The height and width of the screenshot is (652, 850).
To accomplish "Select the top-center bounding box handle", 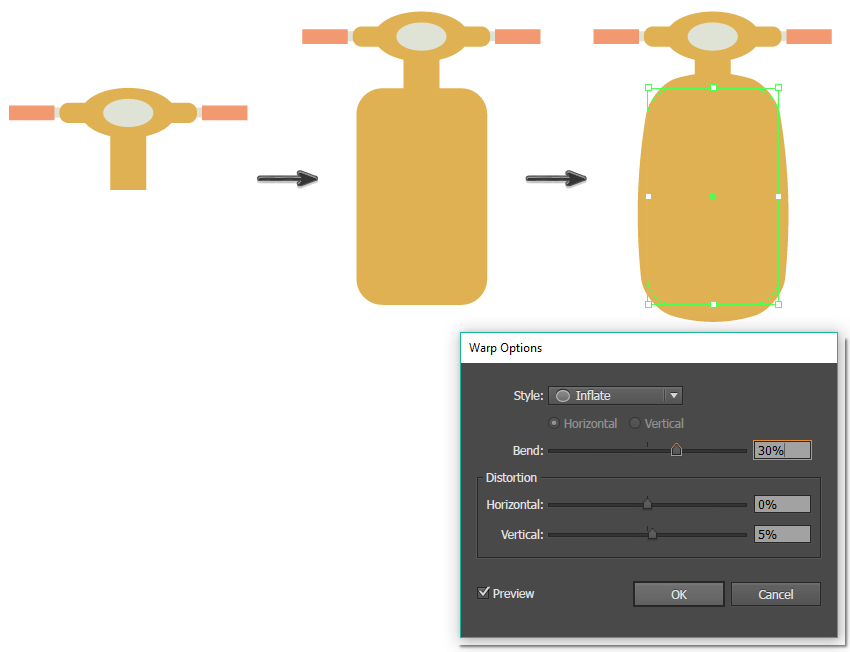I will click(713, 88).
